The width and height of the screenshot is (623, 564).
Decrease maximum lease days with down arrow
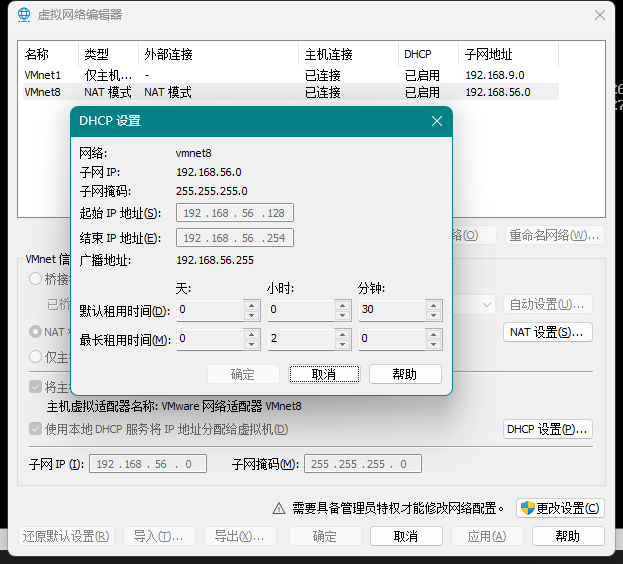click(252, 345)
